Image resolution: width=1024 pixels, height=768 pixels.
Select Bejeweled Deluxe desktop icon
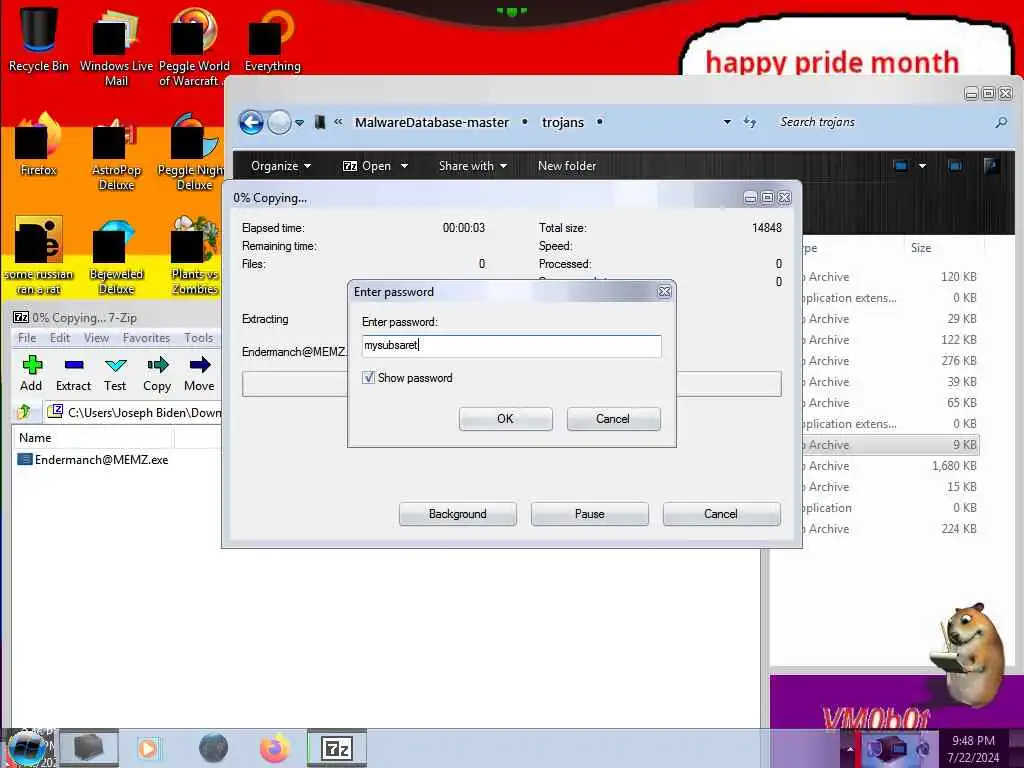click(116, 257)
